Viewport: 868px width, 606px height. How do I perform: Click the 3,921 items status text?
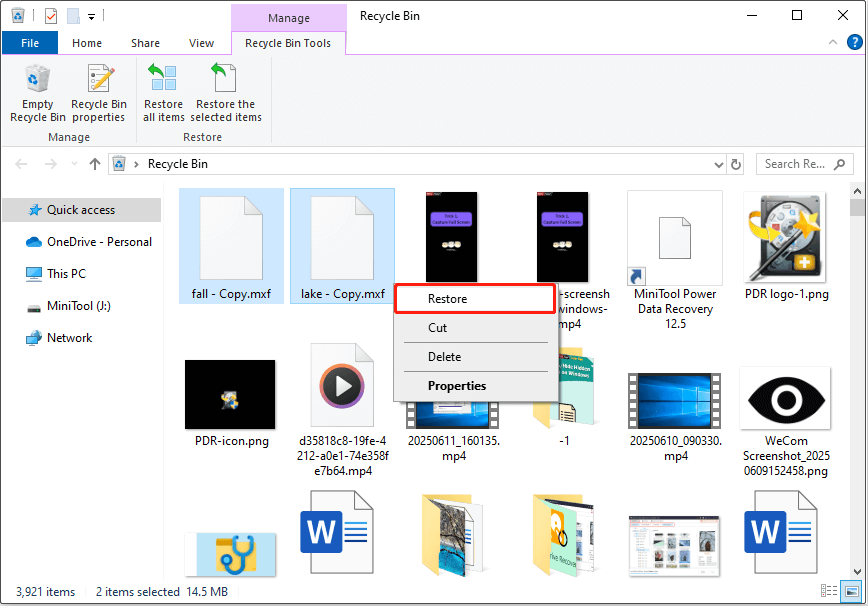click(45, 592)
